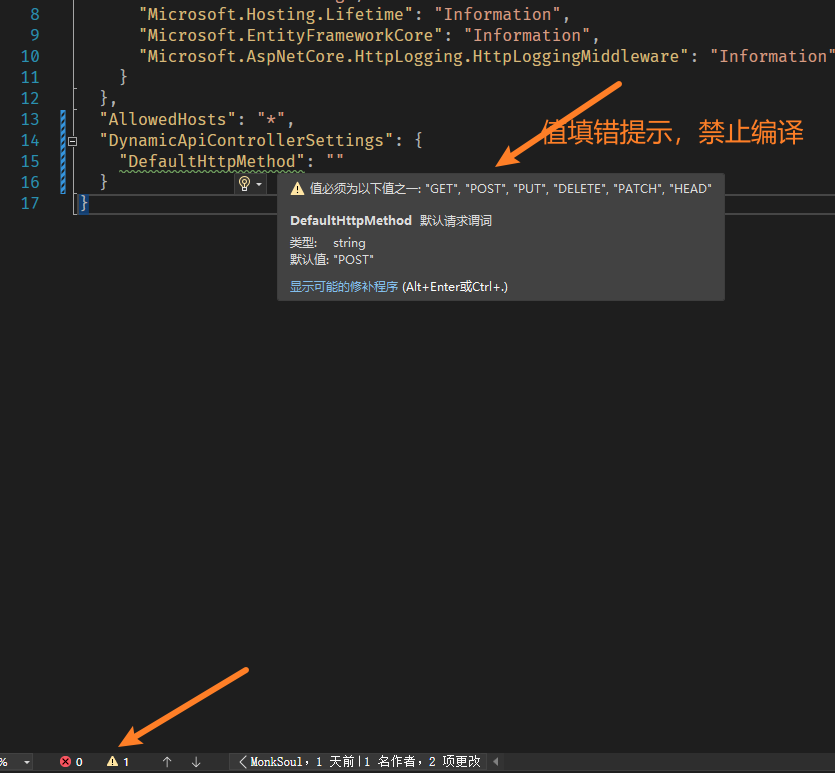Click the red error count icon
This screenshot has width=835, height=773.
pos(65,762)
